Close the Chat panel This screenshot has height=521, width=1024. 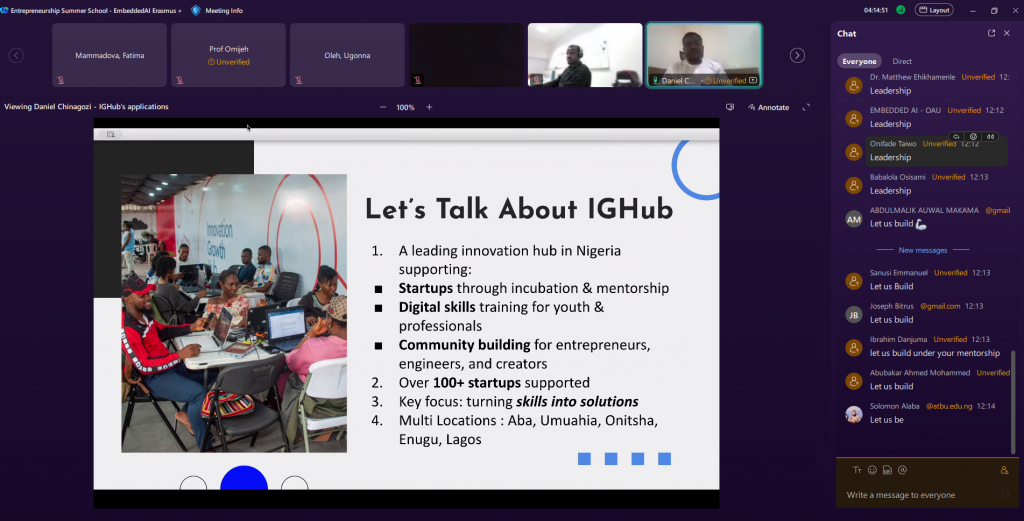click(x=1006, y=33)
